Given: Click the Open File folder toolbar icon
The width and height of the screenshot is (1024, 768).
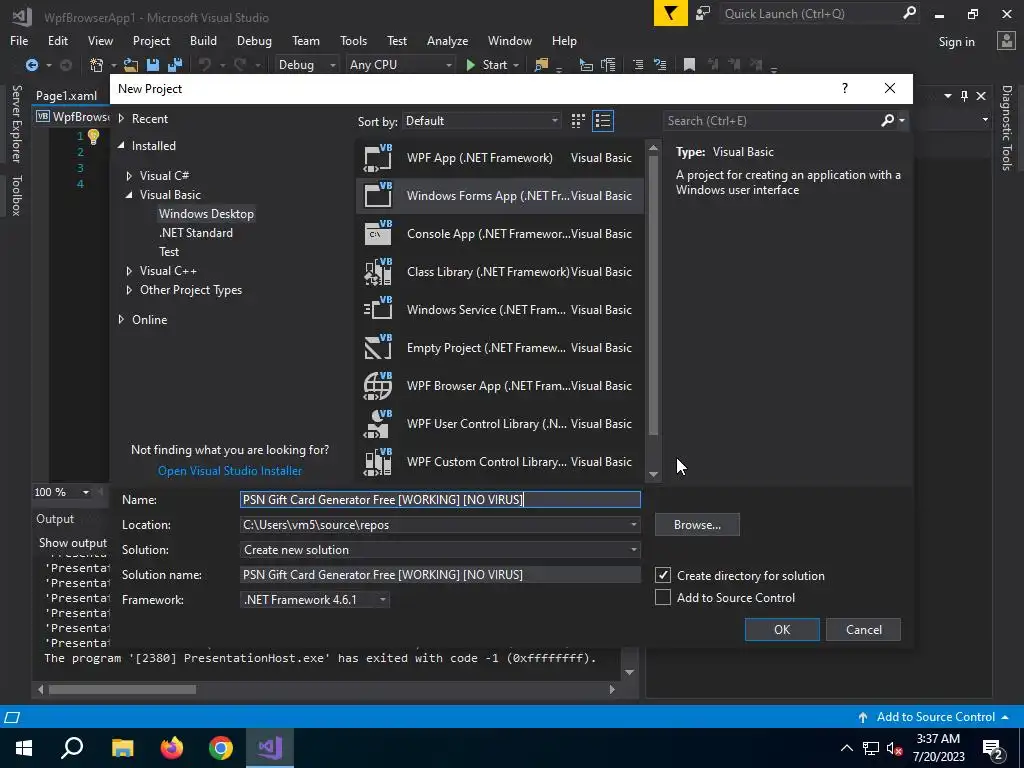Looking at the screenshot, I should pyautogui.click(x=131, y=65).
